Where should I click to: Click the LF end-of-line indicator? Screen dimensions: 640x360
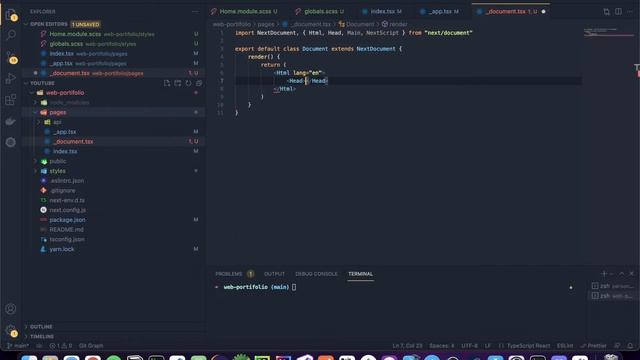488,346
